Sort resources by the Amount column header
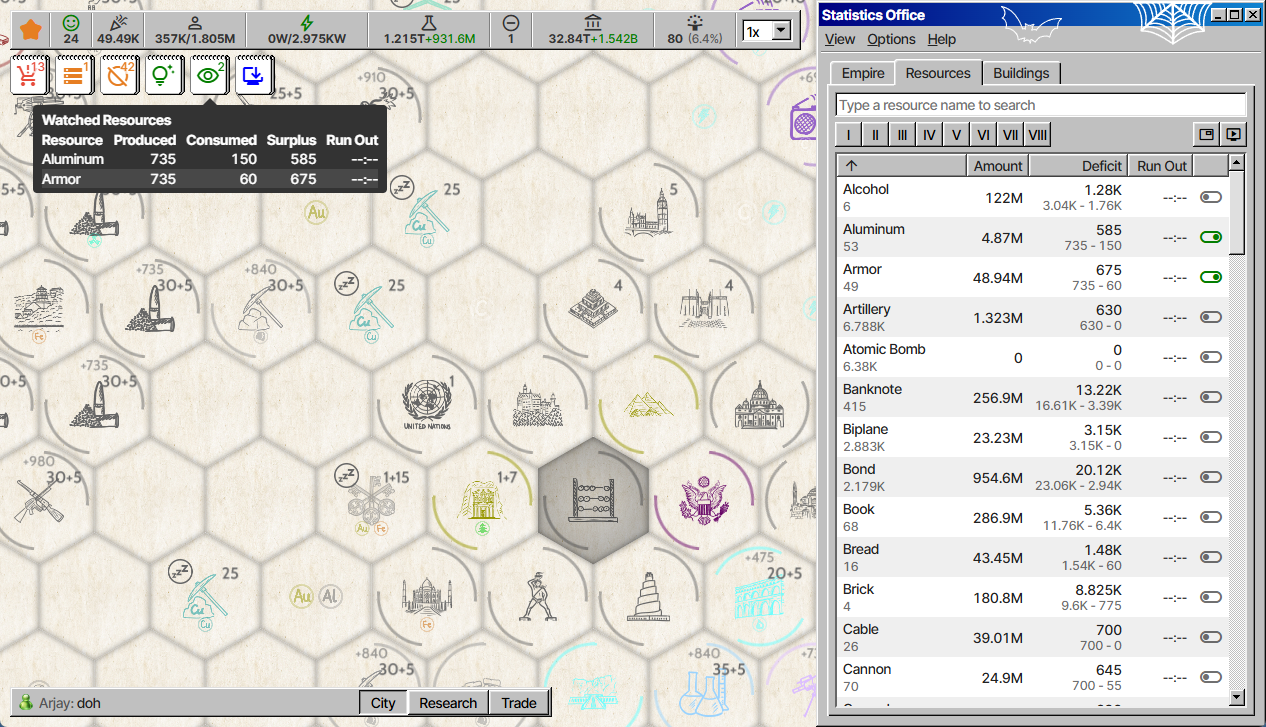Image resolution: width=1266 pixels, height=727 pixels. click(x=997, y=166)
